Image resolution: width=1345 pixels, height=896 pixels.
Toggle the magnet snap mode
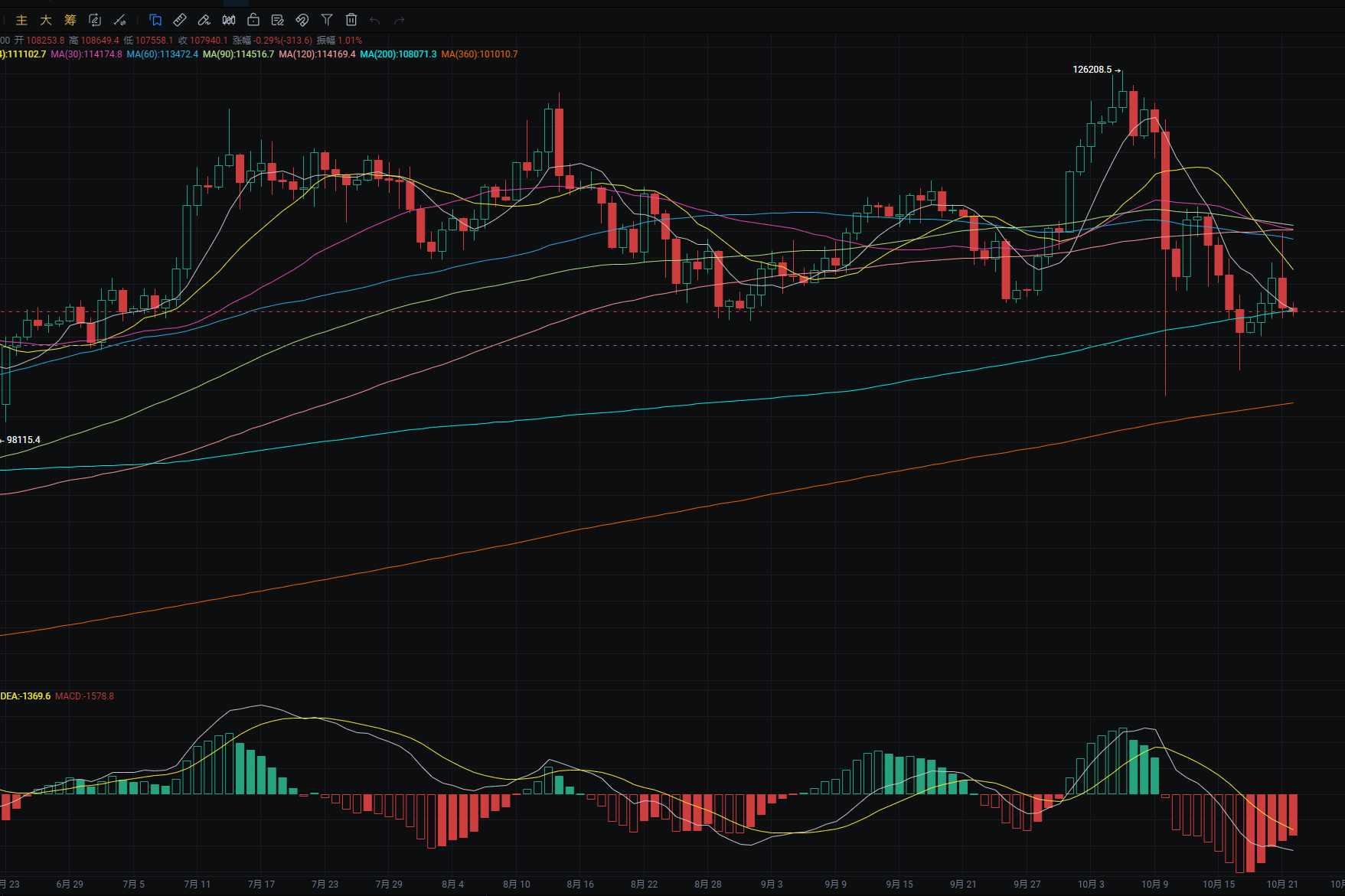pyautogui.click(x=302, y=20)
